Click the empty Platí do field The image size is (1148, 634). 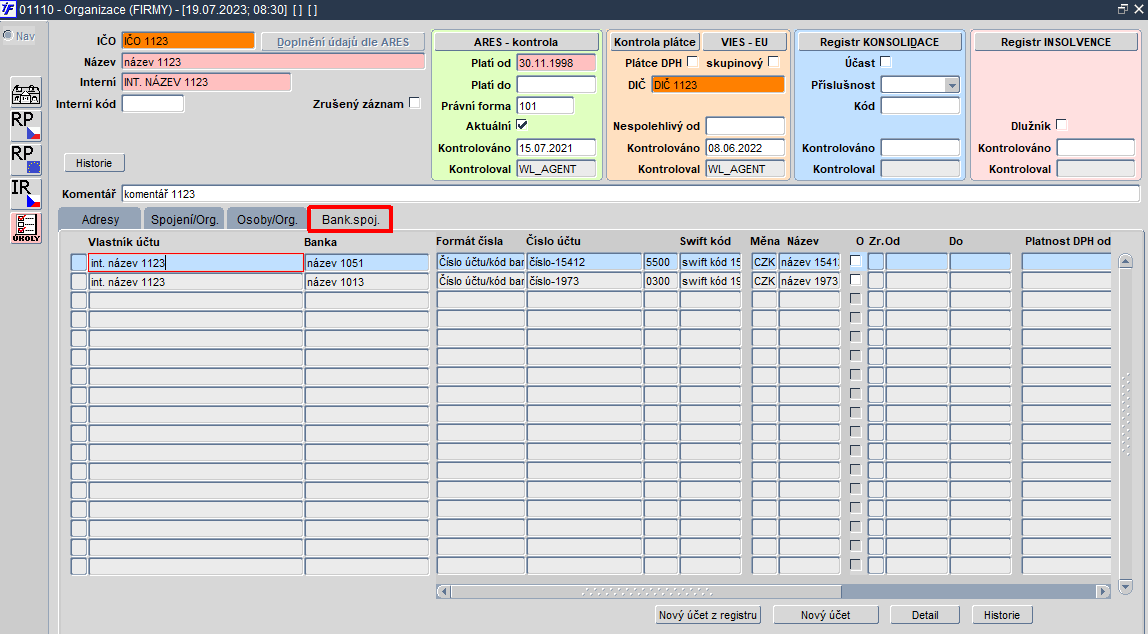(x=556, y=85)
